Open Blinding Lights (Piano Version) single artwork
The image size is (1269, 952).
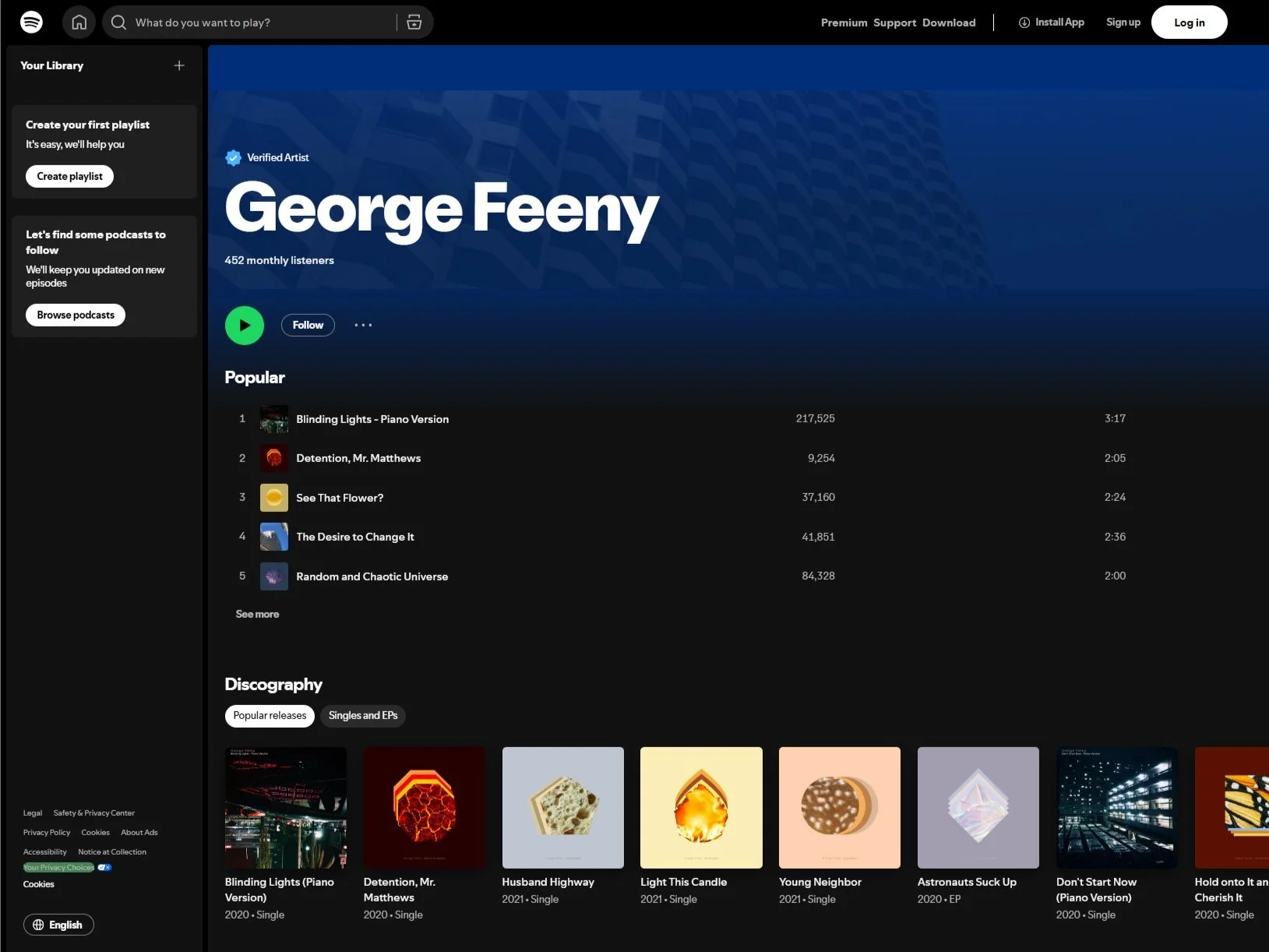(286, 808)
